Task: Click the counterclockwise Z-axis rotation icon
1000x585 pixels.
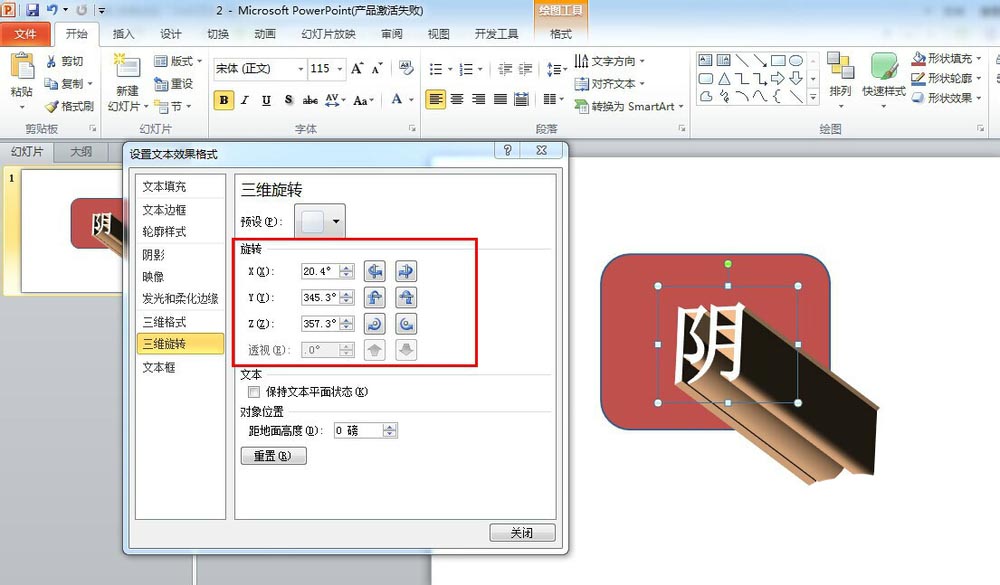Action: point(374,323)
